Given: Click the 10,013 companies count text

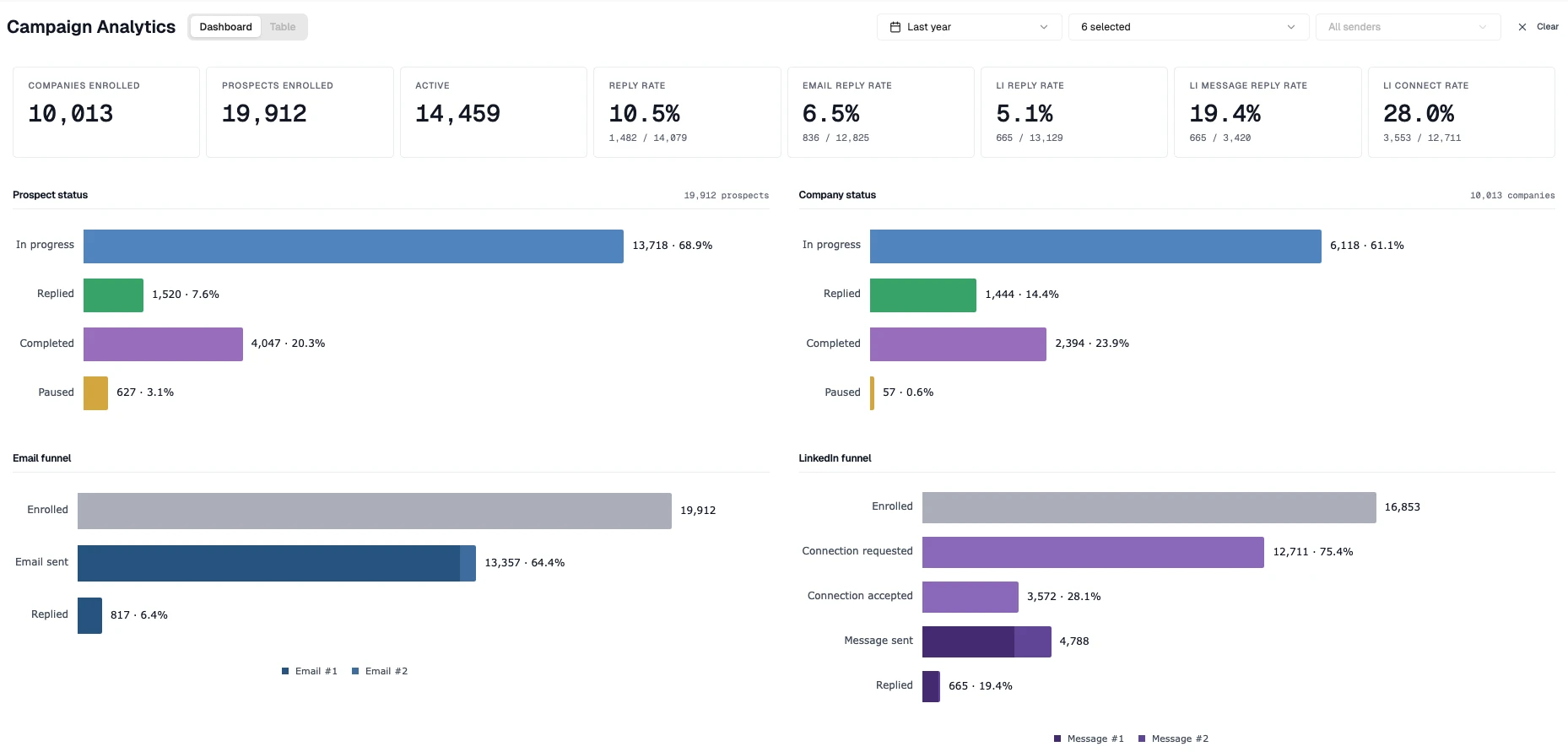Looking at the screenshot, I should click(x=1512, y=196).
